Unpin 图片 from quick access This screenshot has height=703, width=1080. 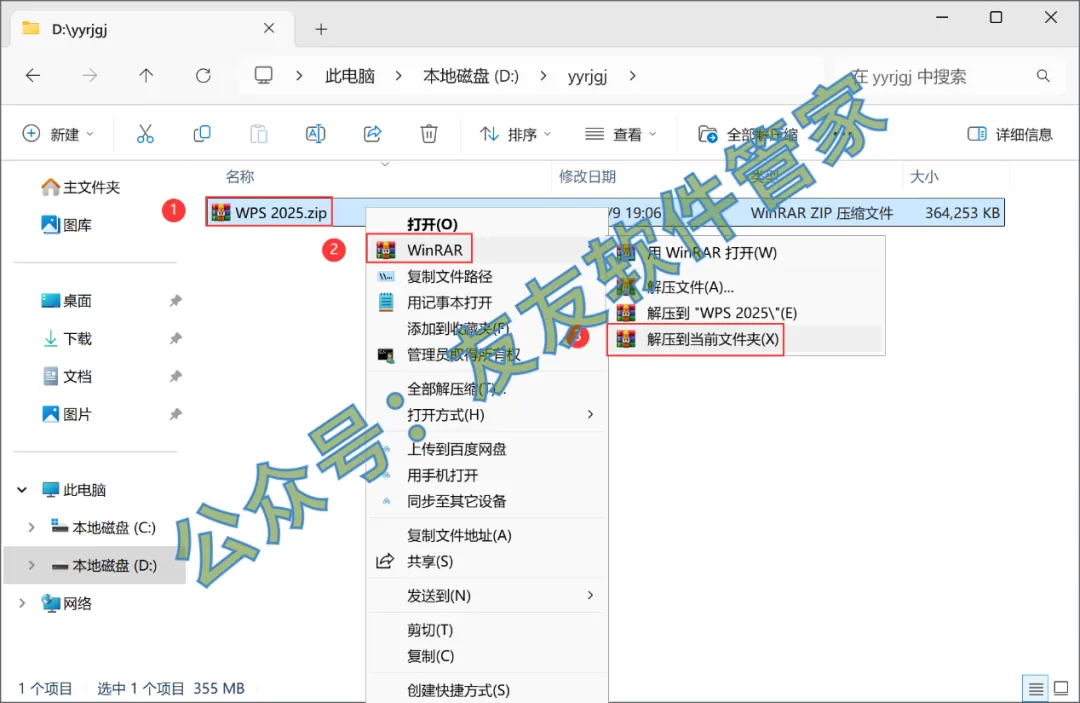(176, 415)
